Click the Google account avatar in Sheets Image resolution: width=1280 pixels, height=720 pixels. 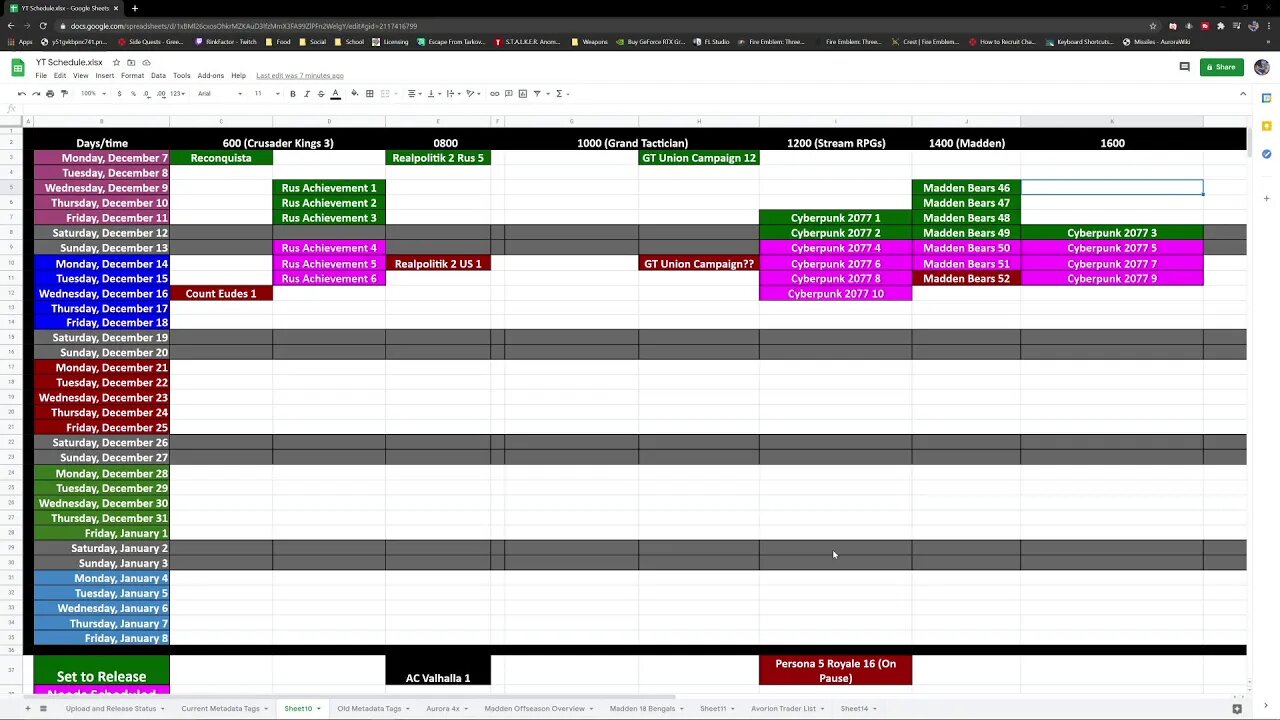[x=1261, y=67]
